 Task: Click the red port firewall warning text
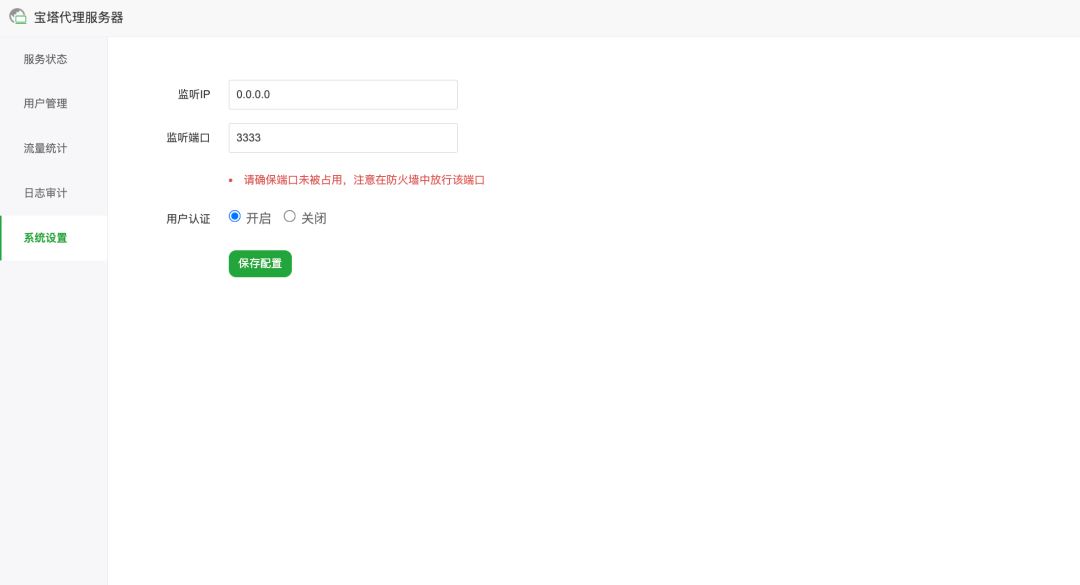(364, 180)
